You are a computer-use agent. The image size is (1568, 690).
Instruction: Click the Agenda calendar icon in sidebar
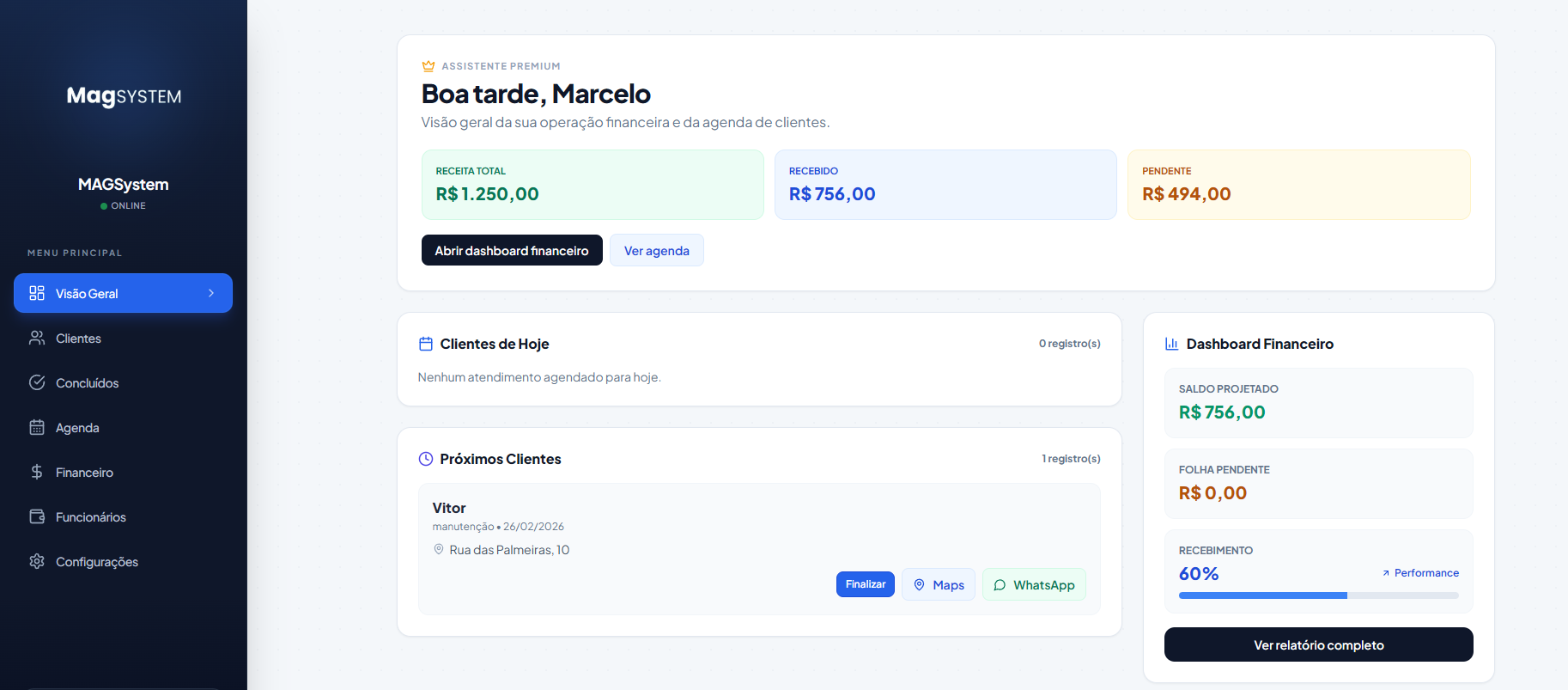click(37, 427)
